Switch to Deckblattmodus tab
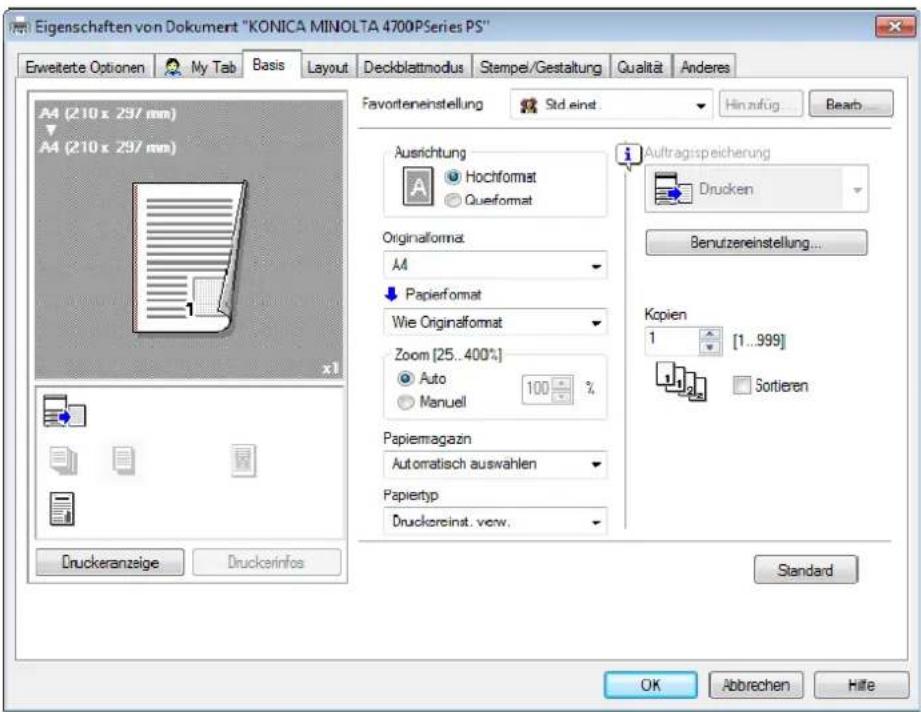This screenshot has height=712, width=921. tap(413, 68)
